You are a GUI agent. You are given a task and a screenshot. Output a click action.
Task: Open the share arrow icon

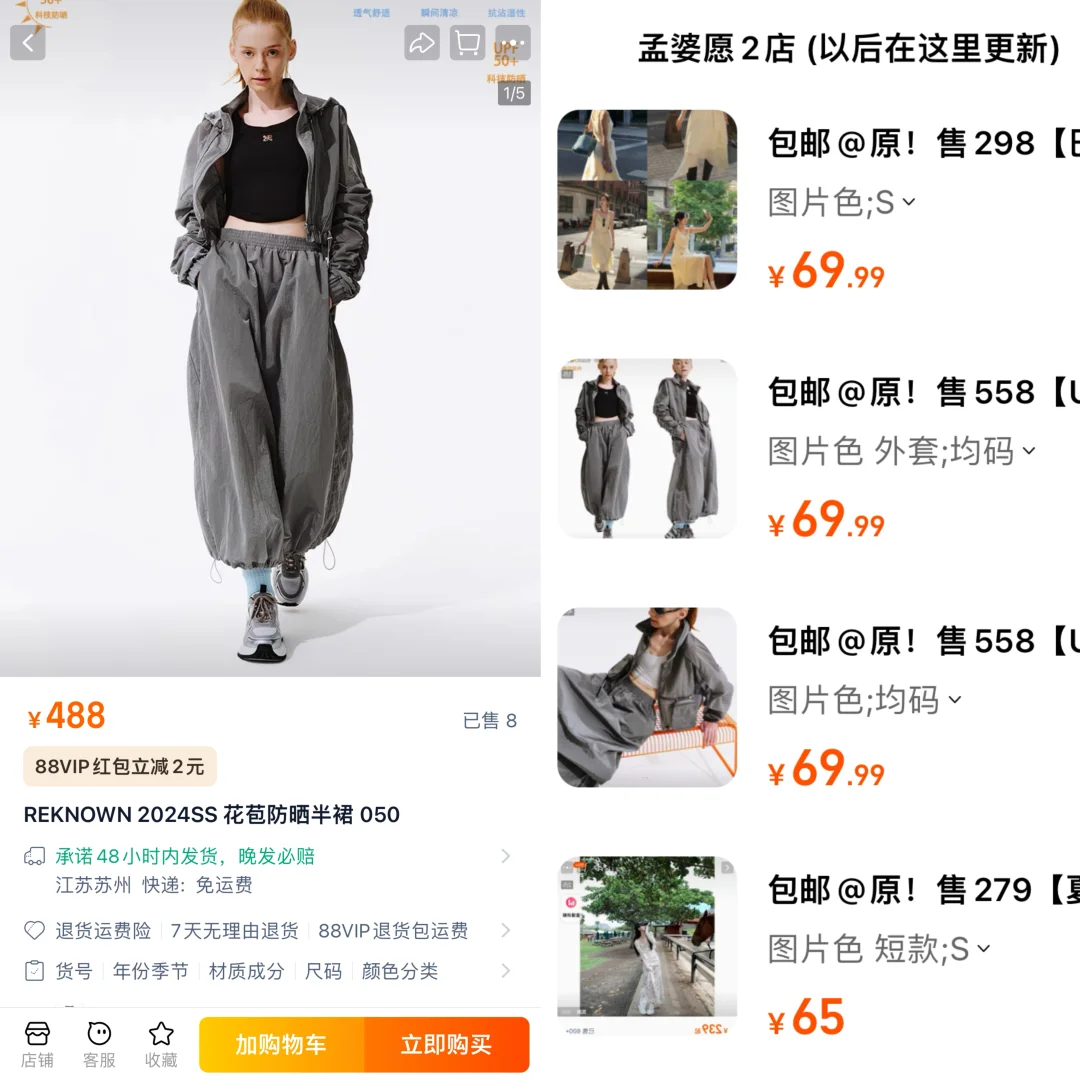pos(422,43)
